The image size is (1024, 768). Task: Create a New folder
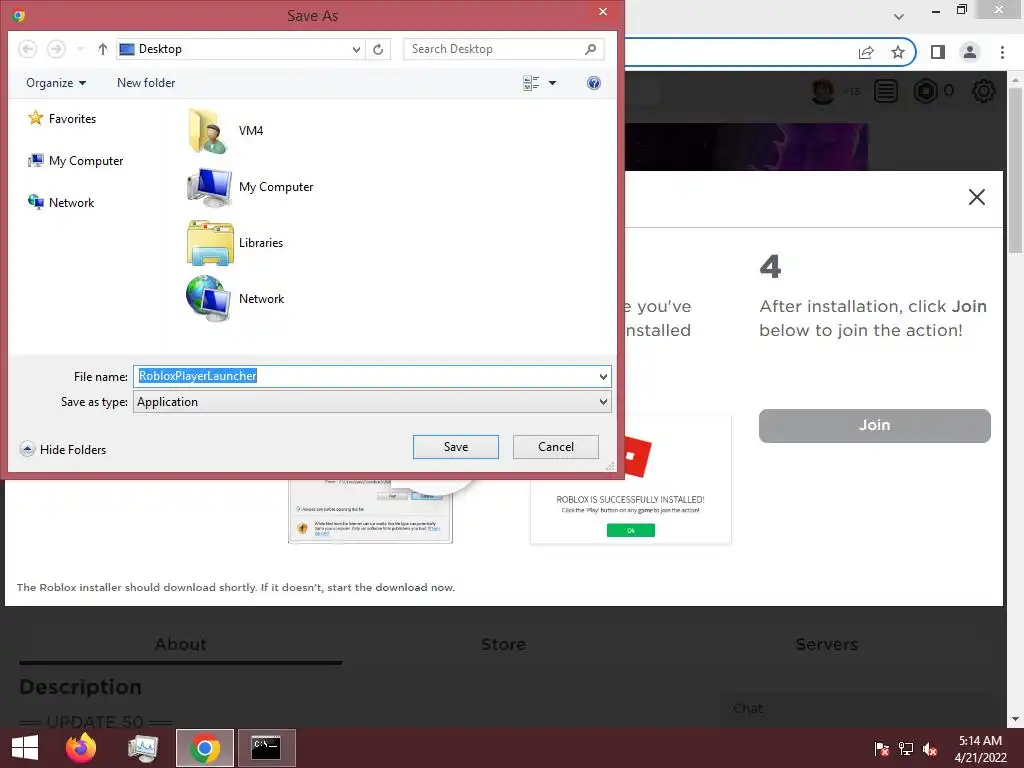click(x=146, y=83)
